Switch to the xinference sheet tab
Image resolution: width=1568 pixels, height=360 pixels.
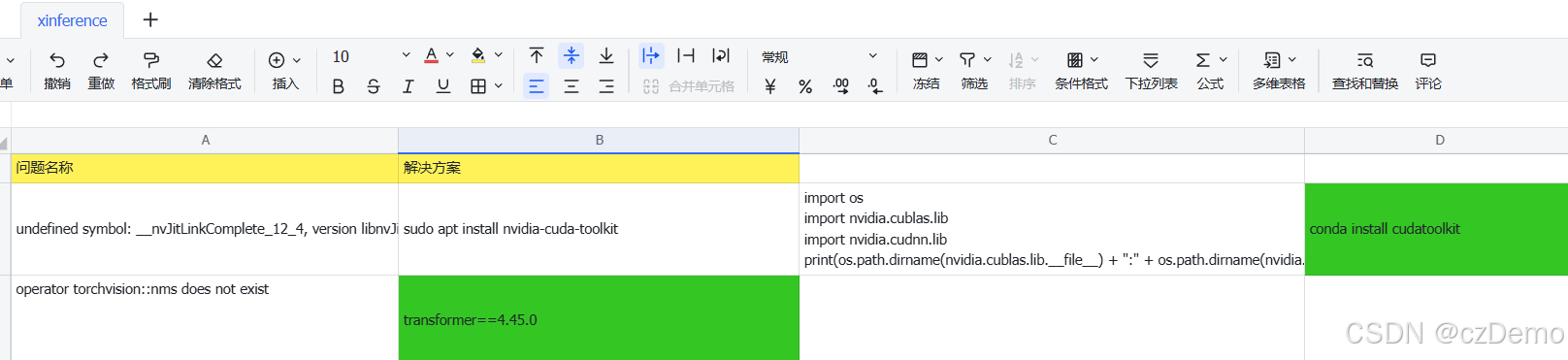coord(72,20)
